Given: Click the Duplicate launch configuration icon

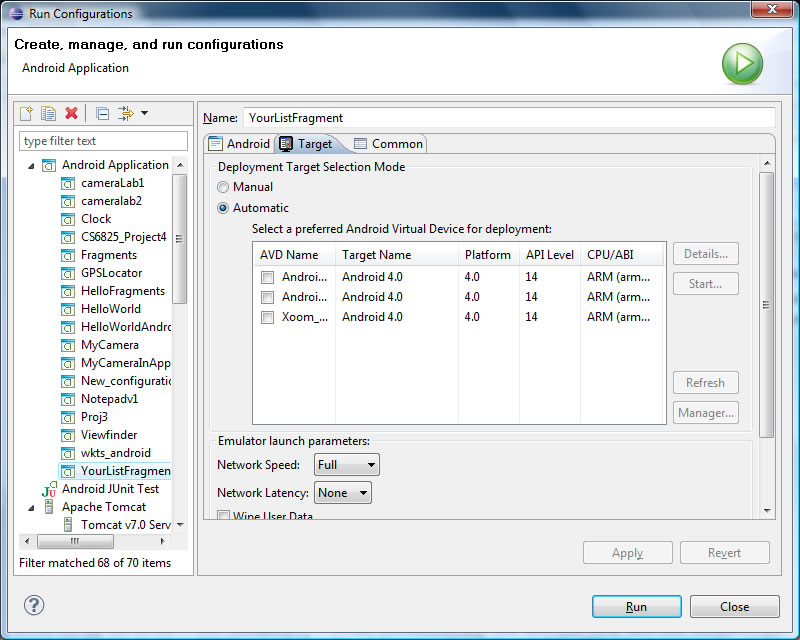Looking at the screenshot, I should (48, 113).
